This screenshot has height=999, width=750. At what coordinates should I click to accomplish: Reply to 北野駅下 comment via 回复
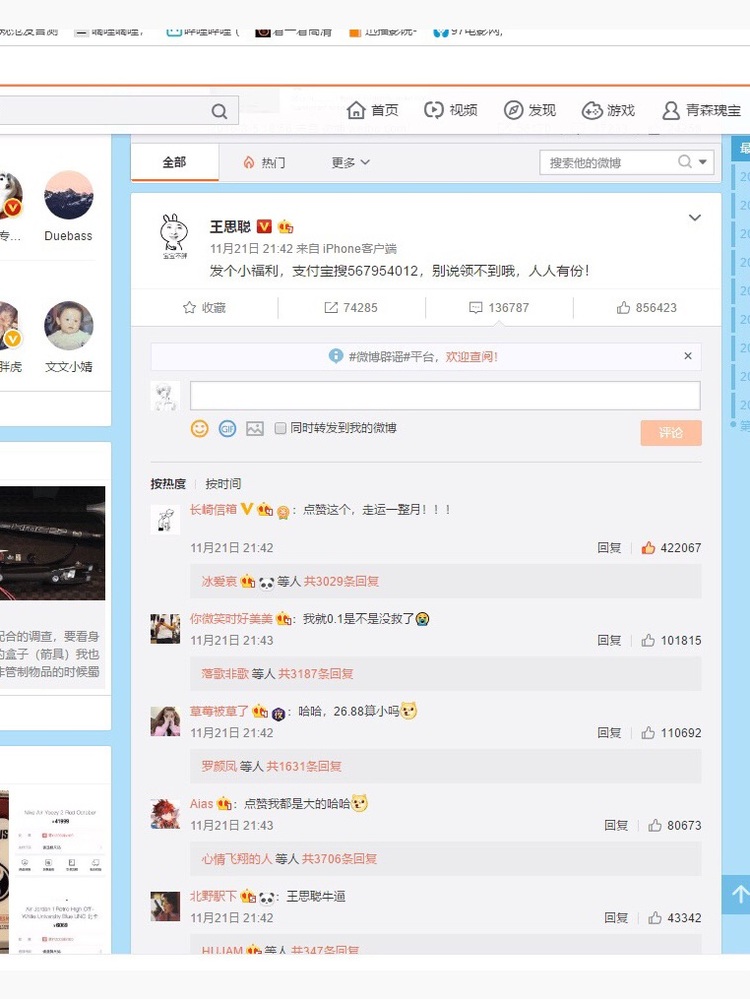coord(616,918)
